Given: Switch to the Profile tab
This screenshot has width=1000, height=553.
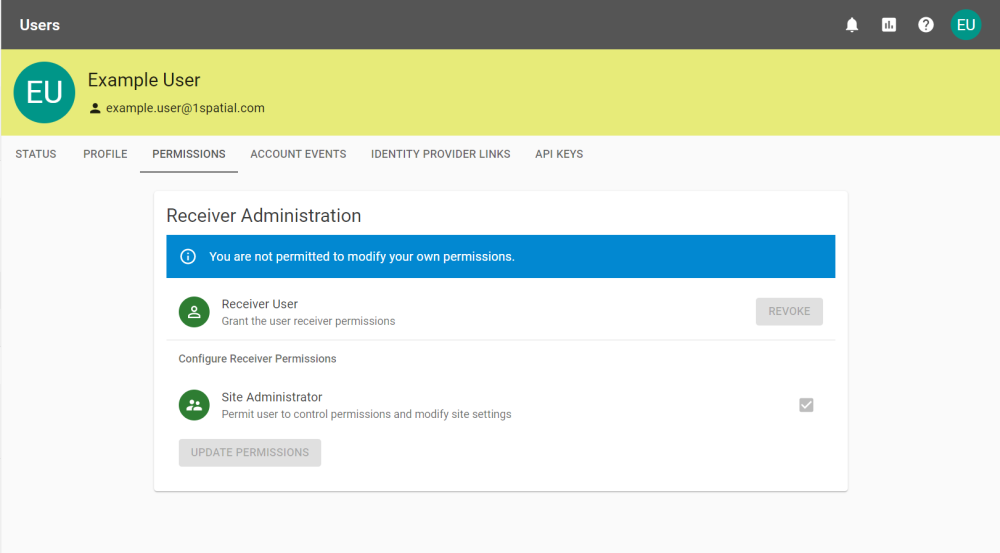Looking at the screenshot, I should [x=105, y=154].
